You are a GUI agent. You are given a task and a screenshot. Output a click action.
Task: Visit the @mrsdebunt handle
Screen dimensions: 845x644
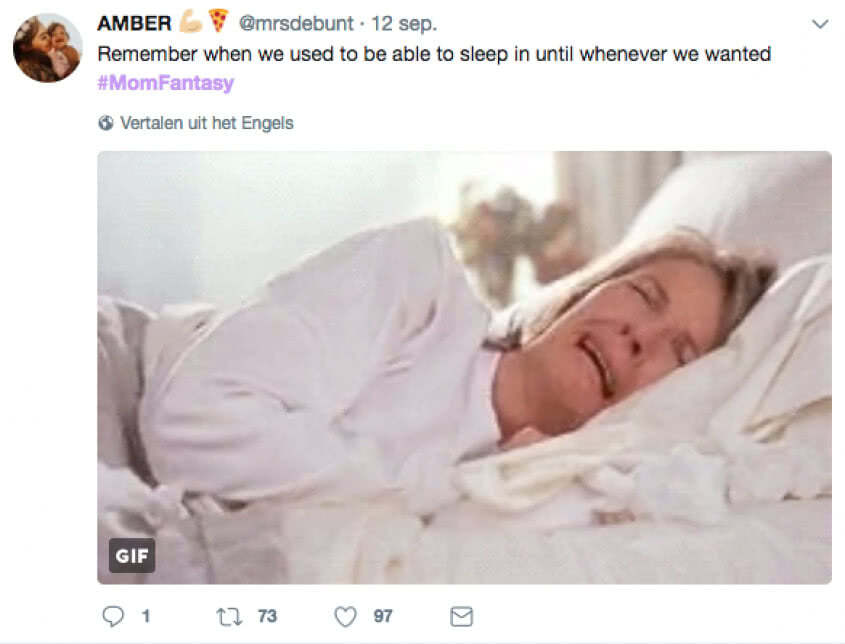296,24
